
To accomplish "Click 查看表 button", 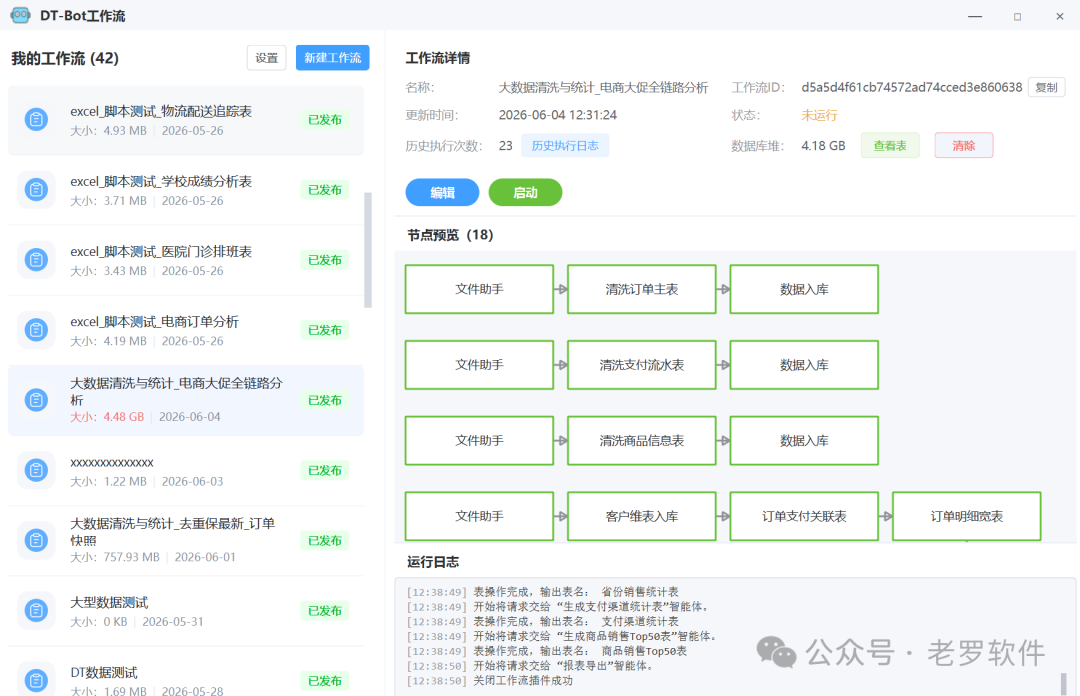I will (890, 145).
